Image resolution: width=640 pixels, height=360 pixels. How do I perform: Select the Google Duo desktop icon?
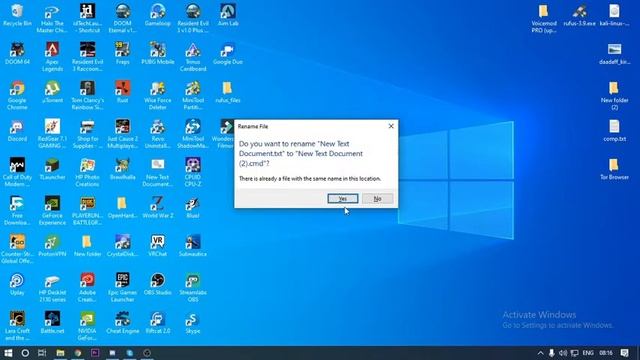(x=228, y=54)
